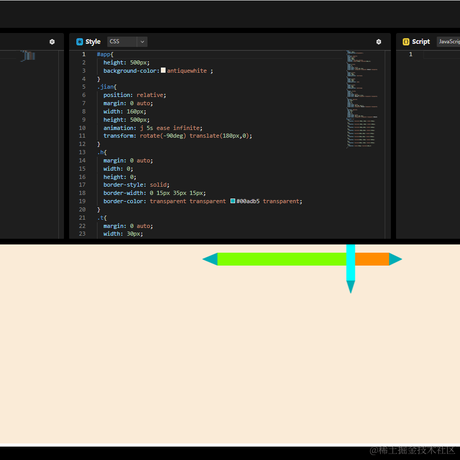Click the orange bar in the preview

click(x=372, y=259)
